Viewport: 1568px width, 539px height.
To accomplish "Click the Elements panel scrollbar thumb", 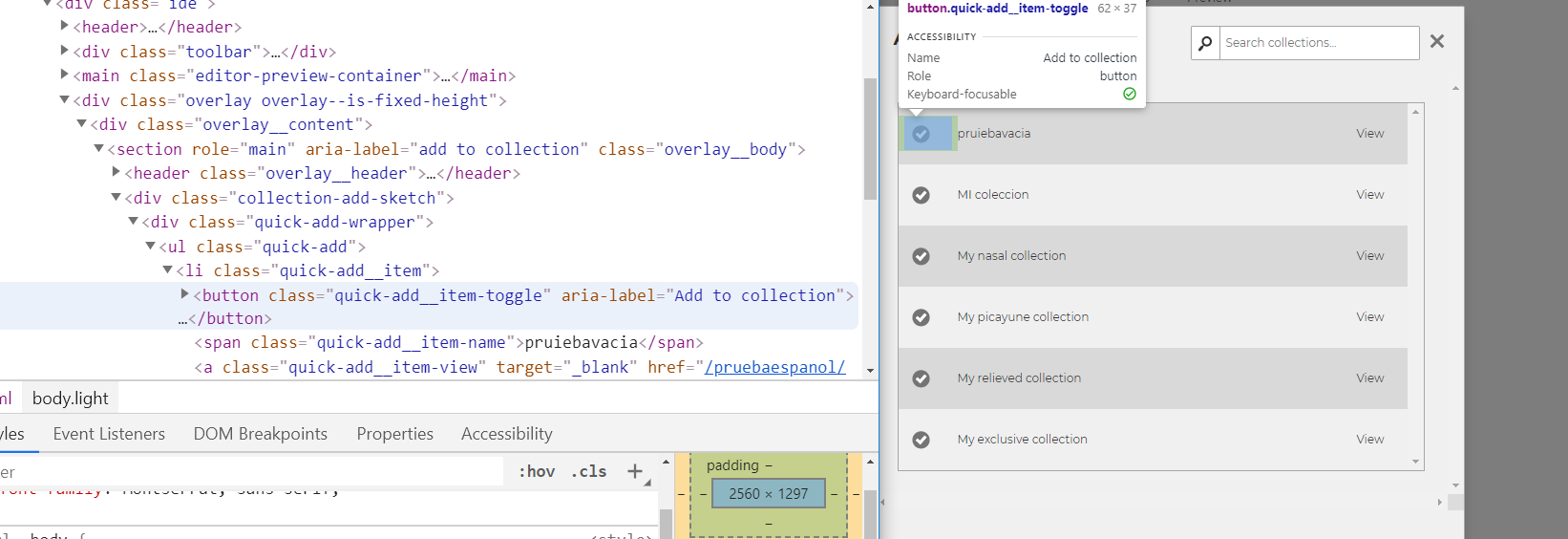I will pyautogui.click(x=870, y=139).
